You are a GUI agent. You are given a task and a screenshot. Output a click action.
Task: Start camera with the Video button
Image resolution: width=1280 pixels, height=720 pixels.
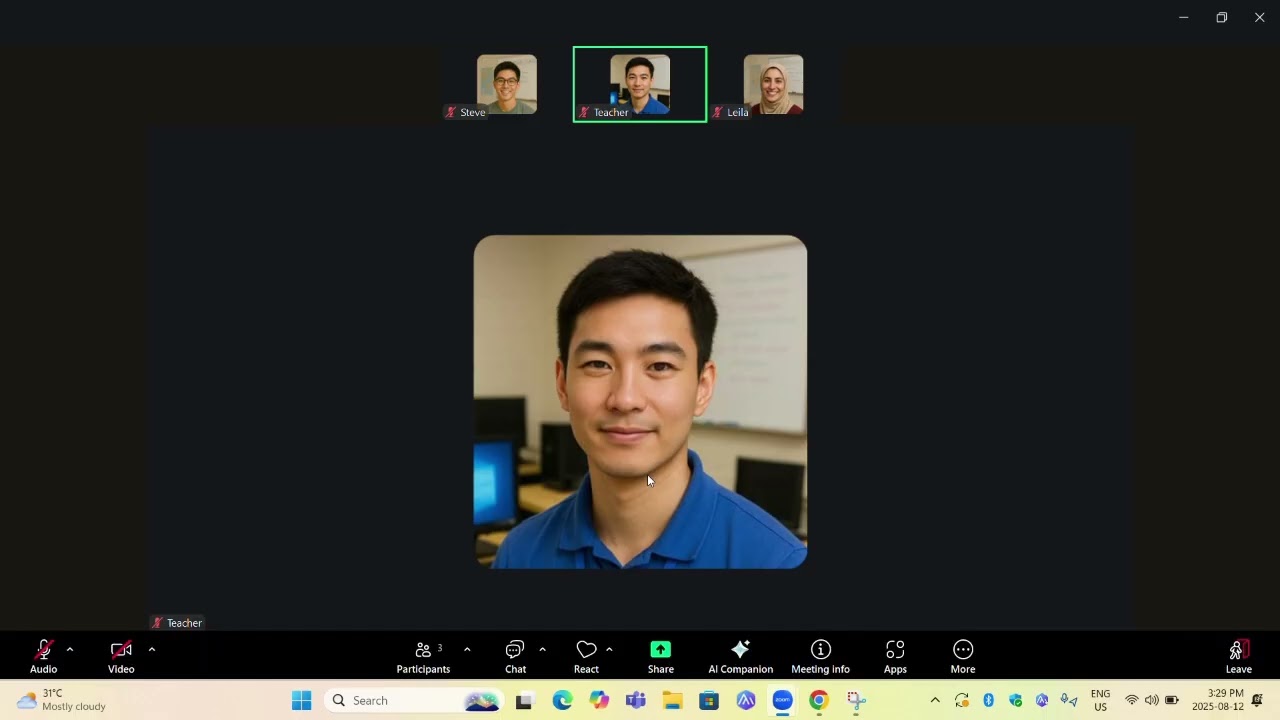(121, 656)
